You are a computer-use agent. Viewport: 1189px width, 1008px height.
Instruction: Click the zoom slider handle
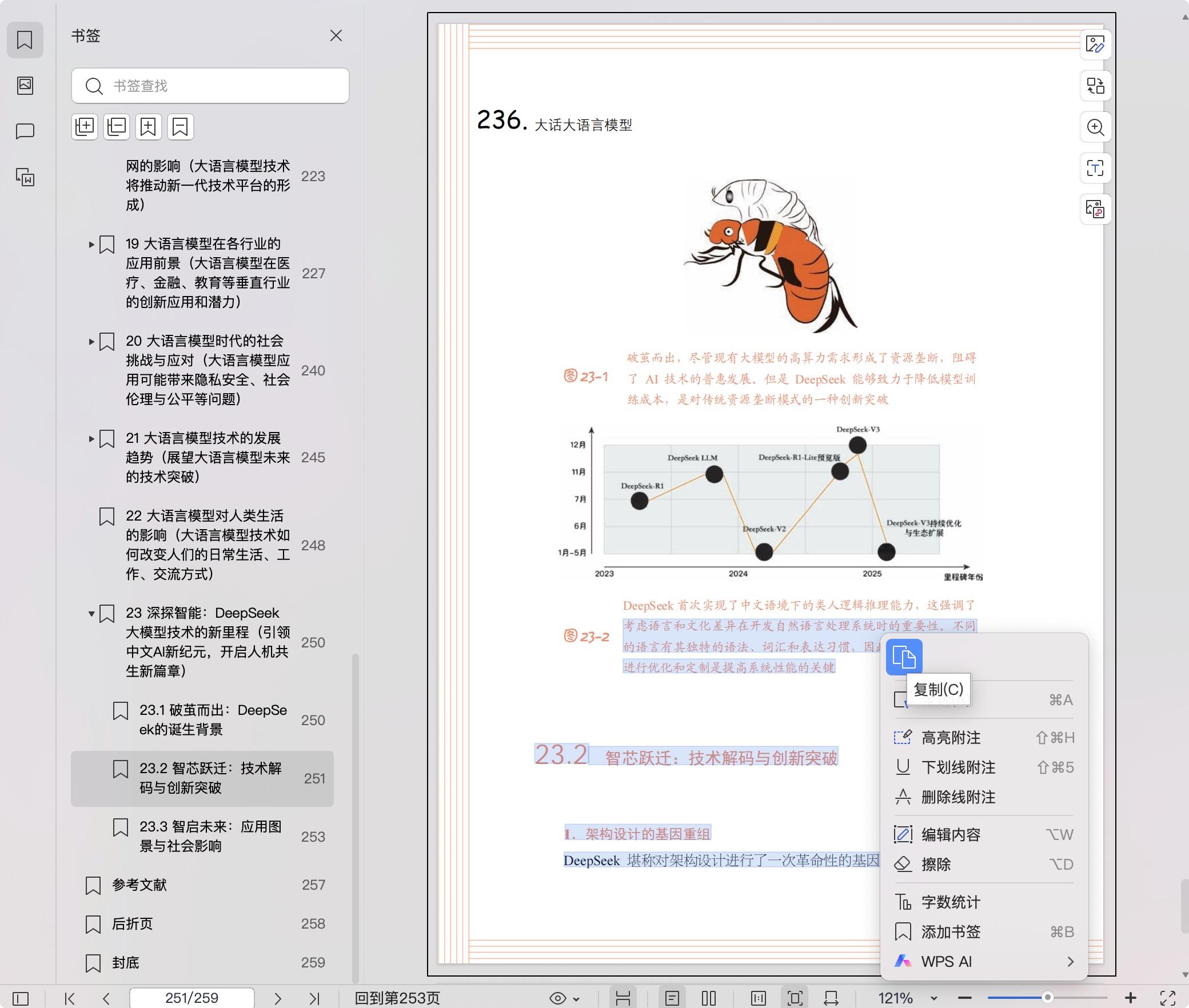[x=1047, y=997]
